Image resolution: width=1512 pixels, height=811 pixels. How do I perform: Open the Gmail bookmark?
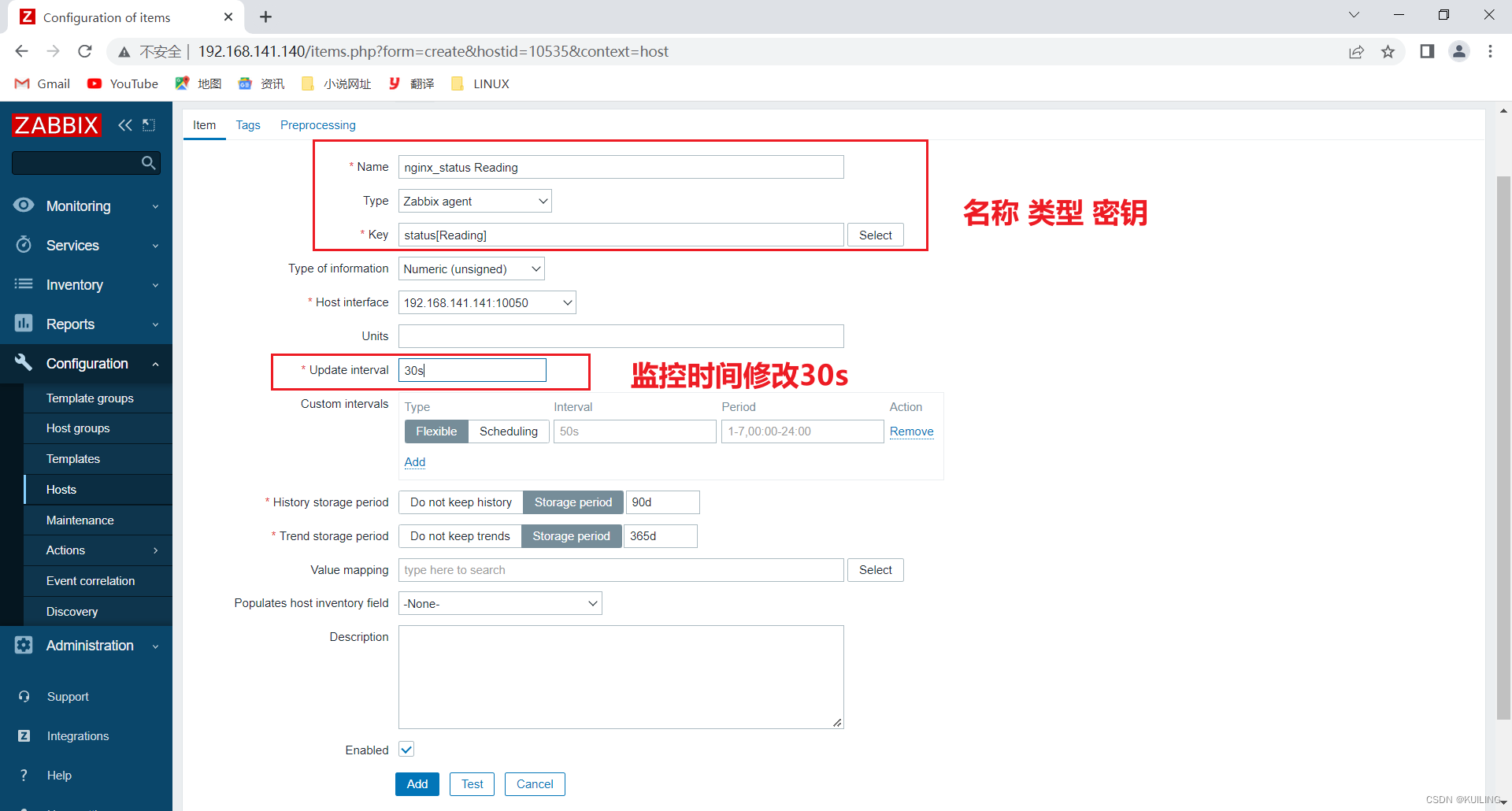pyautogui.click(x=43, y=83)
